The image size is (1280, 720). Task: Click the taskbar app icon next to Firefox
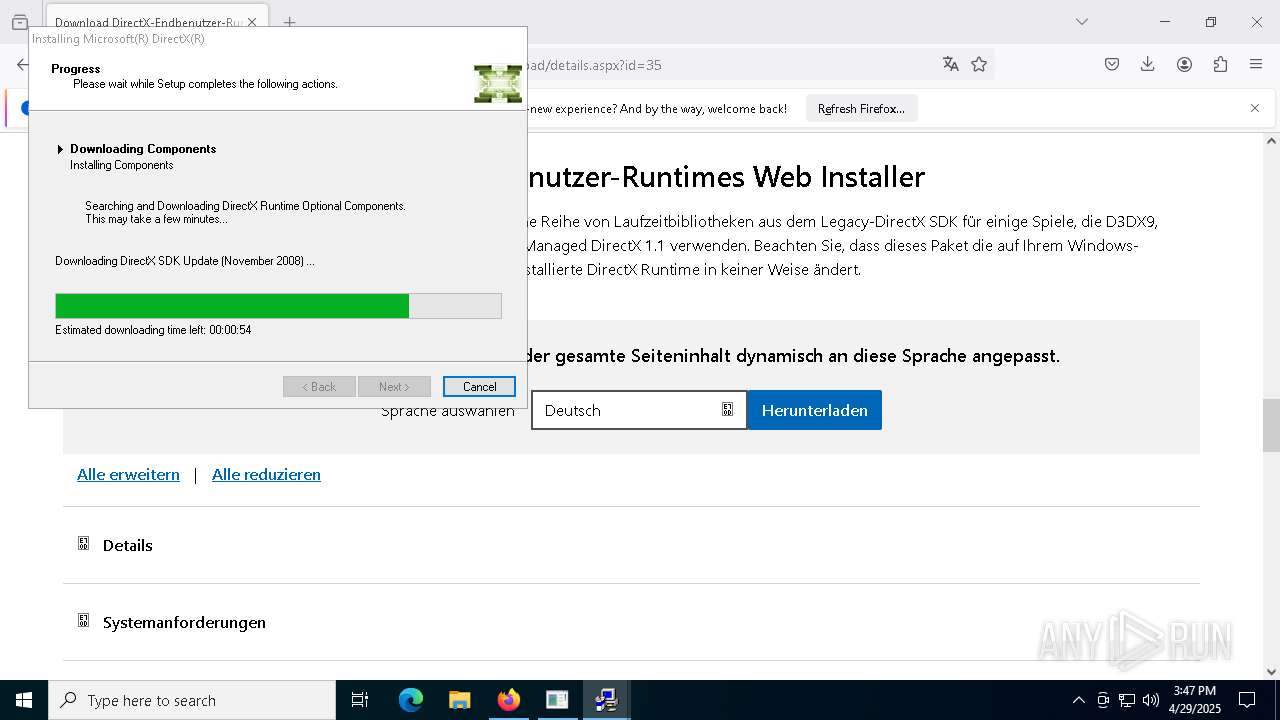click(x=557, y=700)
